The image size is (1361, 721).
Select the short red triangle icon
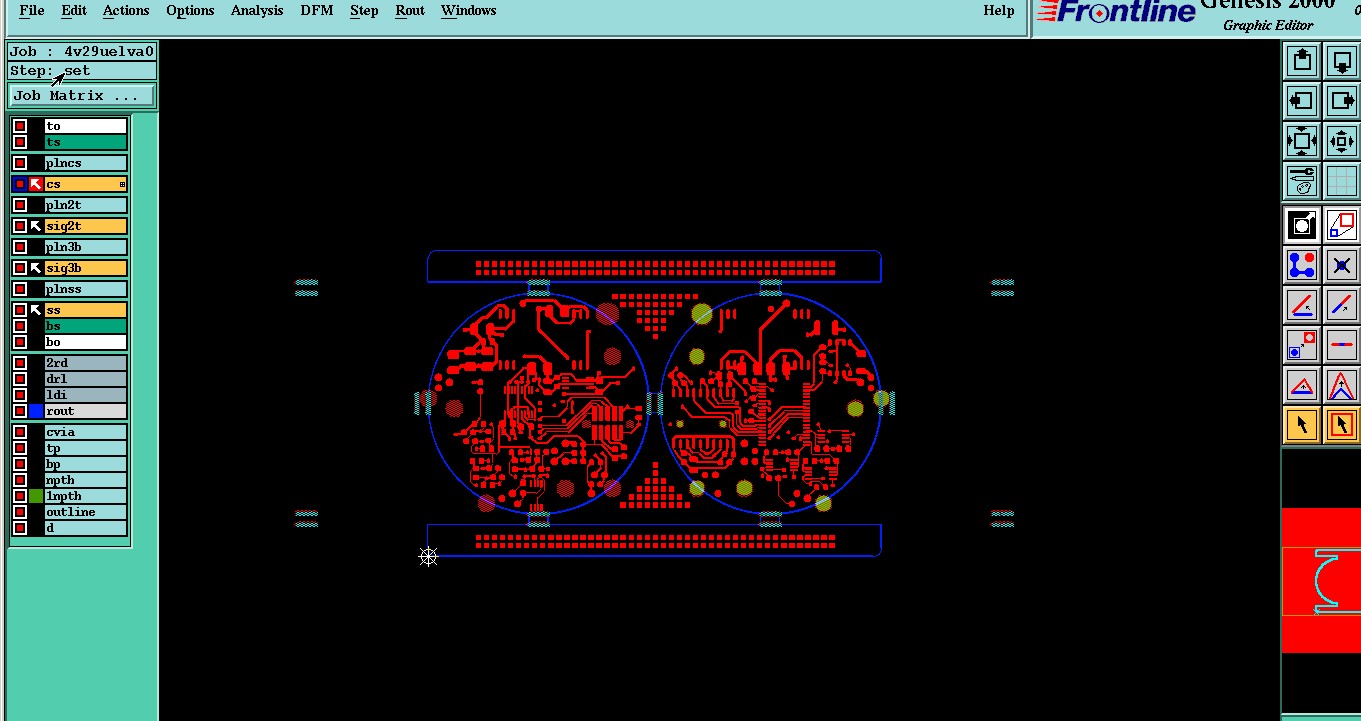pyautogui.click(x=1302, y=385)
